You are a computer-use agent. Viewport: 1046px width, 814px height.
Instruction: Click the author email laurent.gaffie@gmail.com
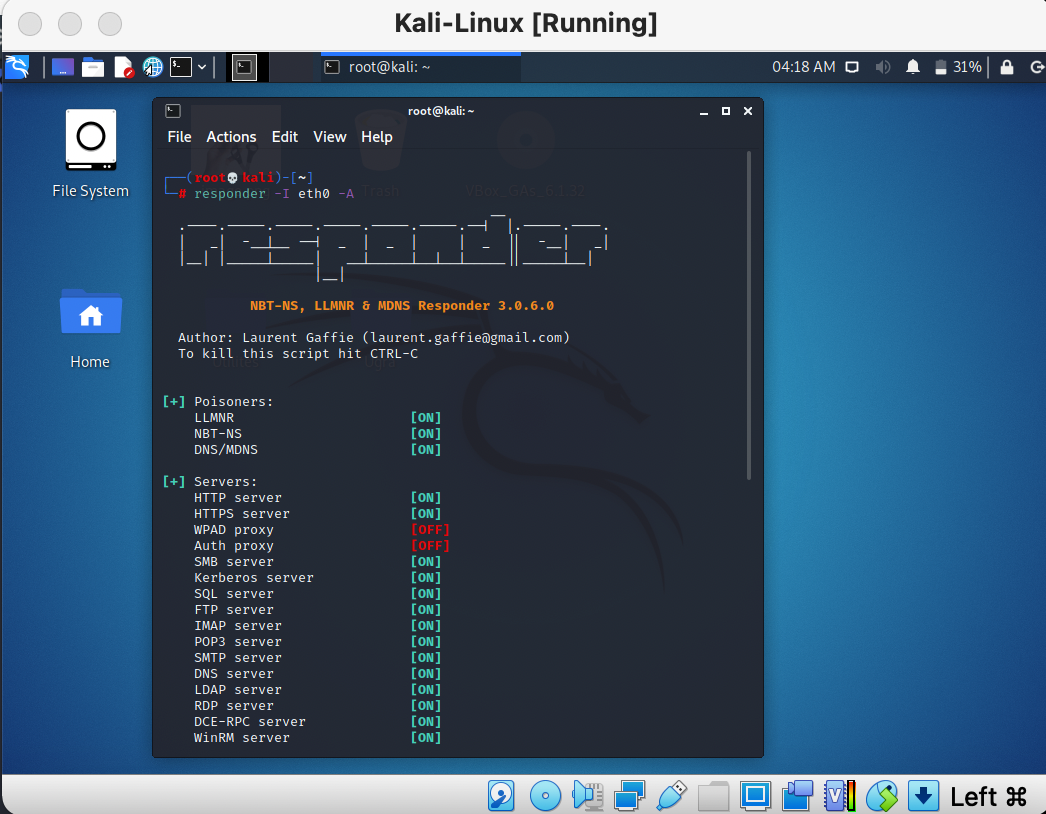tap(466, 338)
